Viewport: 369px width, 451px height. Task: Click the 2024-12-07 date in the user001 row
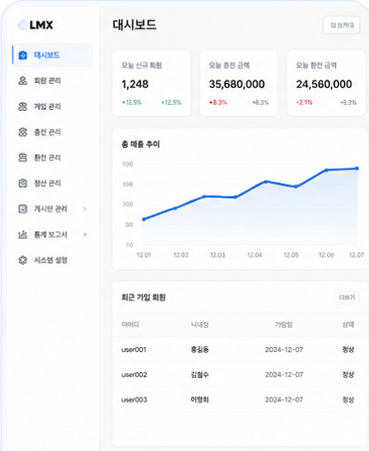coord(284,350)
